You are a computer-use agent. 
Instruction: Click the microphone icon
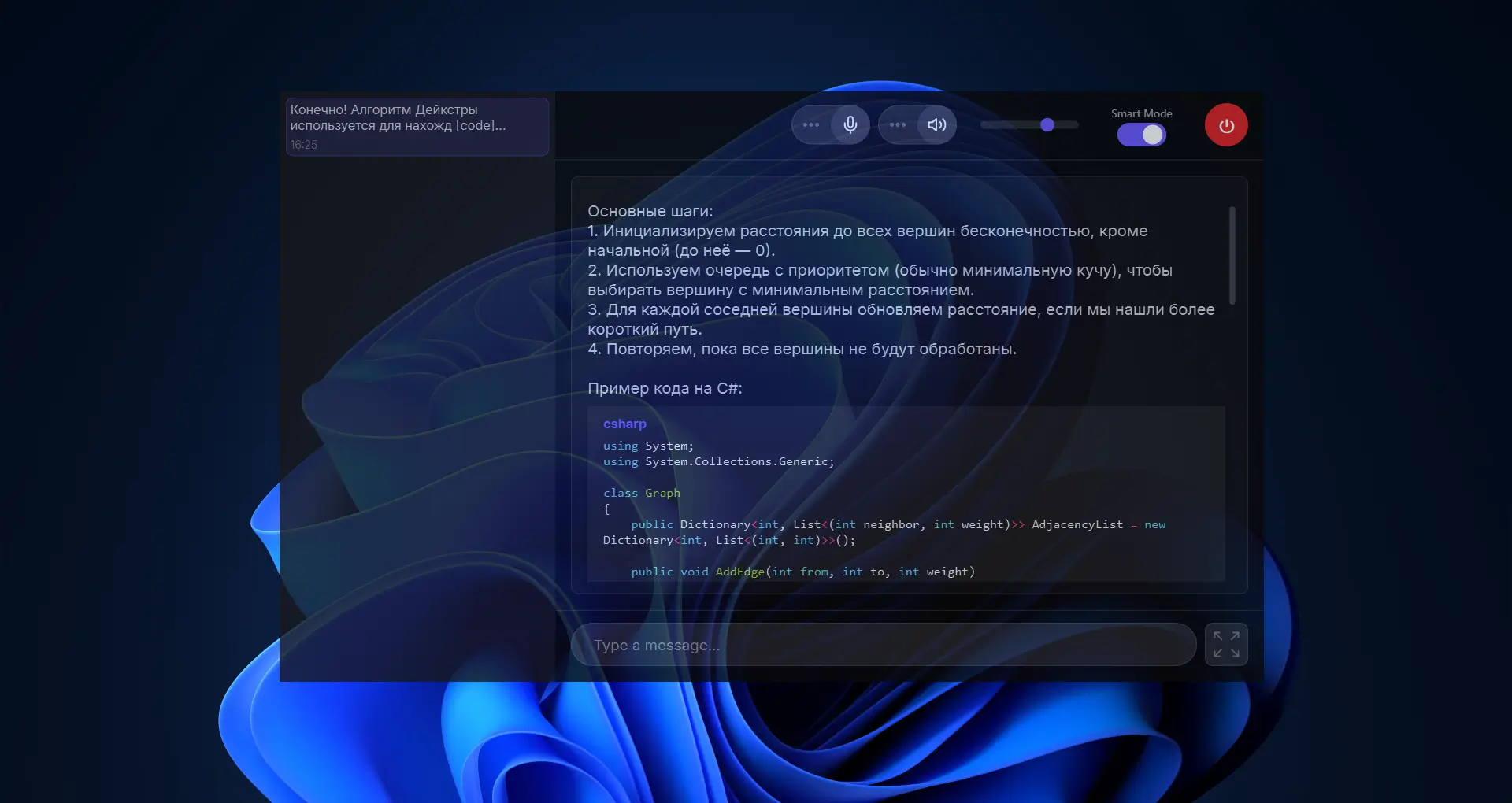[x=850, y=124]
